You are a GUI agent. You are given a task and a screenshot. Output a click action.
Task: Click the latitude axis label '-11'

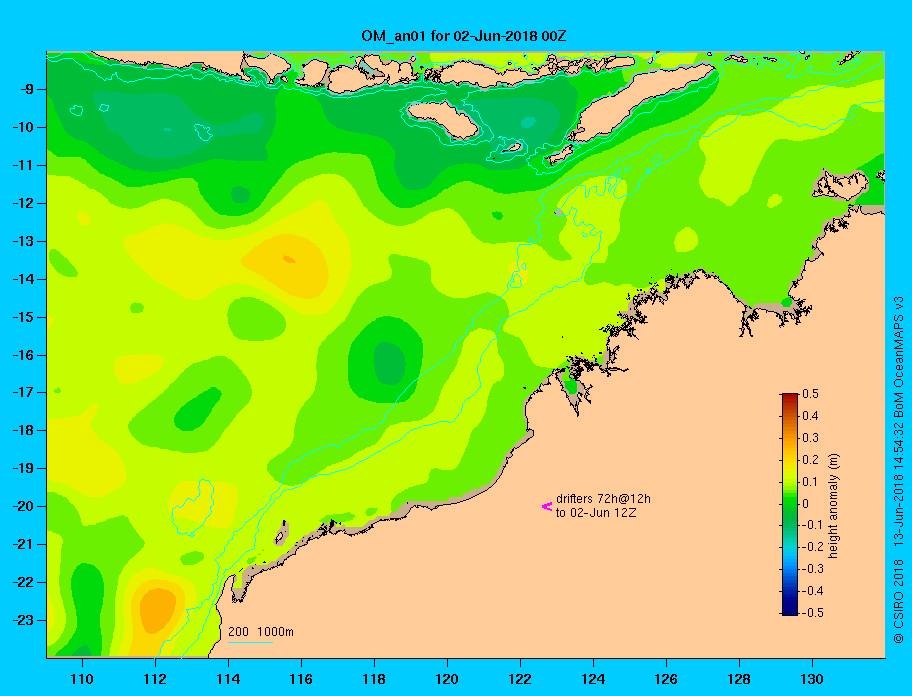pyautogui.click(x=22, y=165)
